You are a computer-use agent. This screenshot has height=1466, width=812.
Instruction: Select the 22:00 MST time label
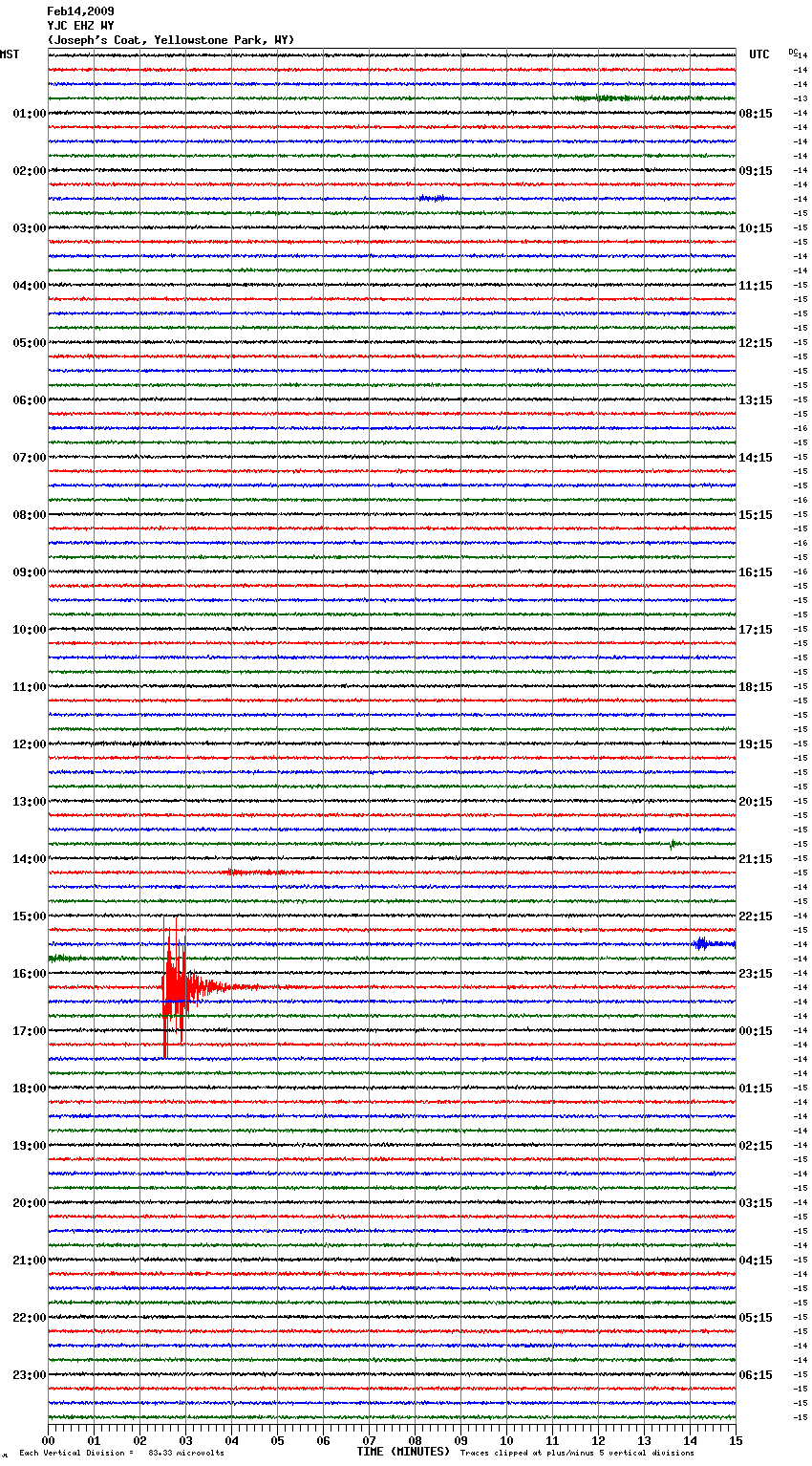[x=29, y=1318]
